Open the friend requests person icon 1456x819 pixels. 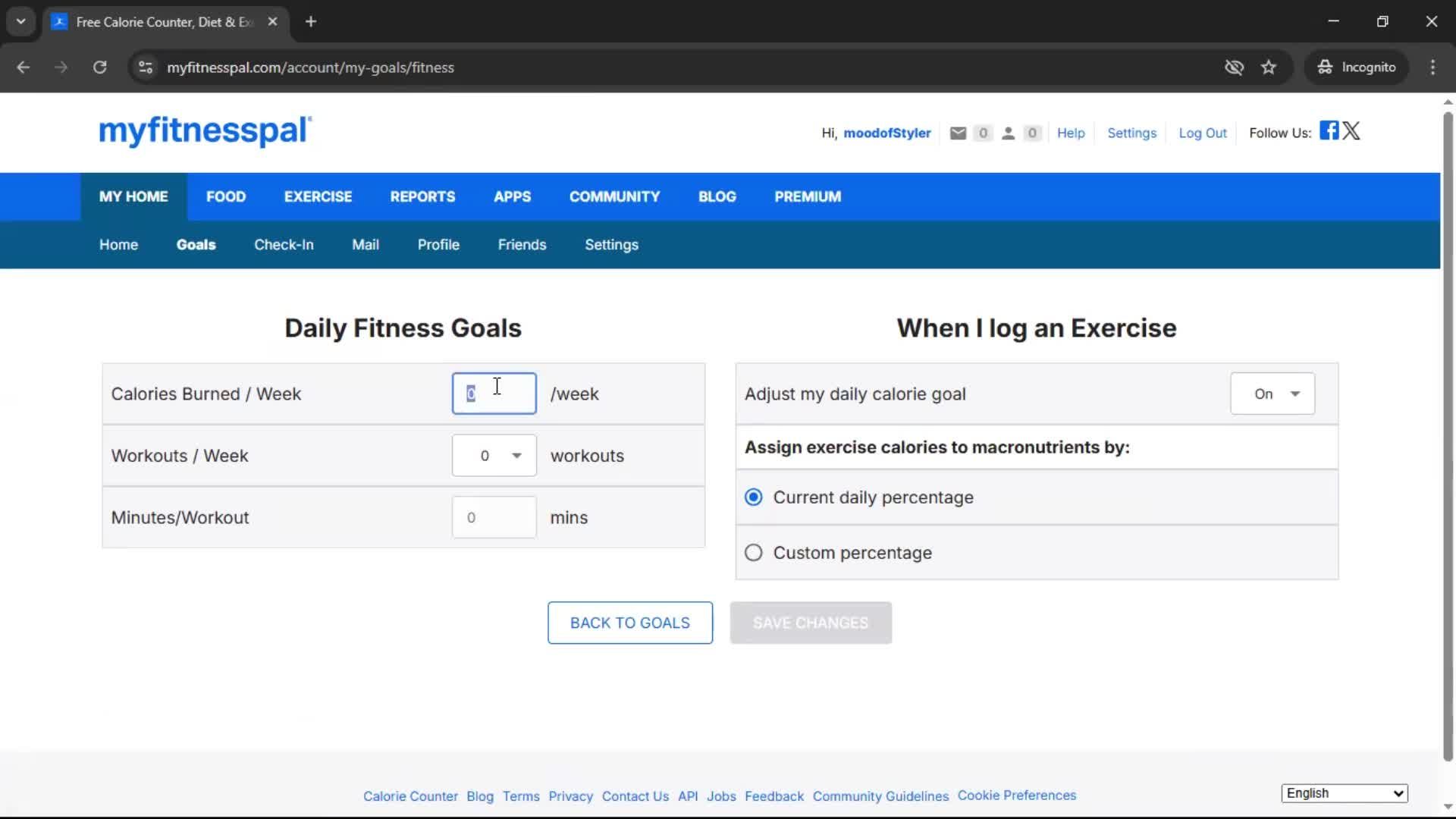tap(1008, 133)
